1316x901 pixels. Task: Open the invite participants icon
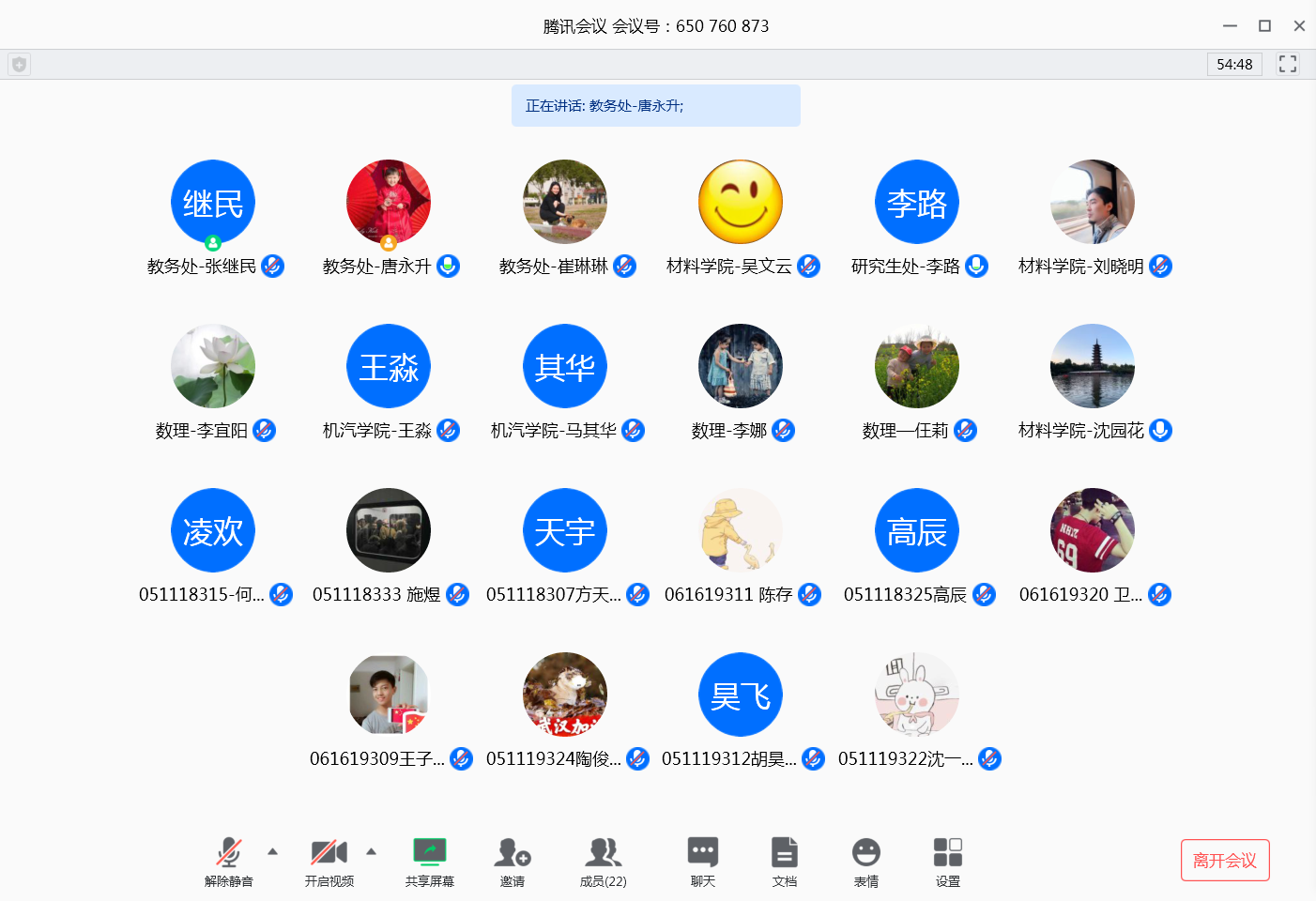point(513,853)
